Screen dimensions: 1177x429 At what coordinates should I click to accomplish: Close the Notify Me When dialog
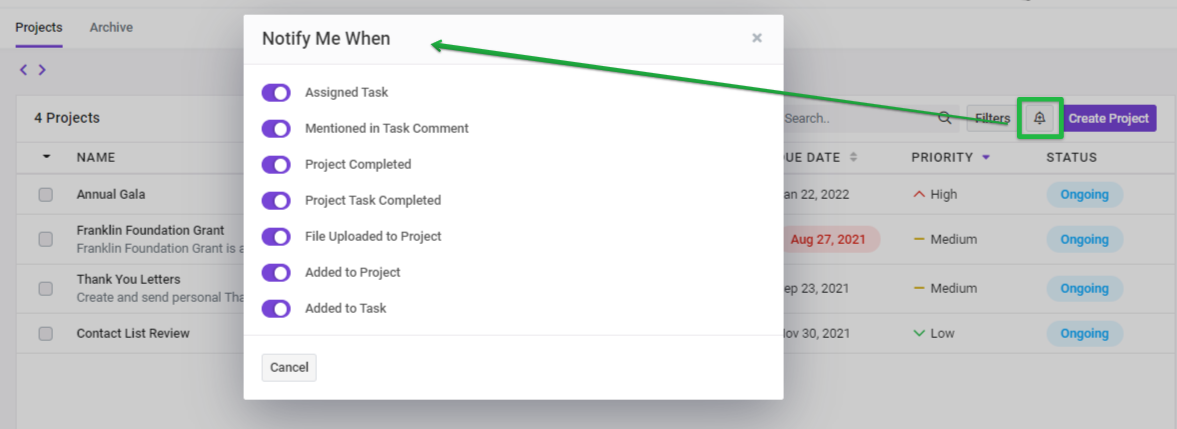click(x=757, y=38)
